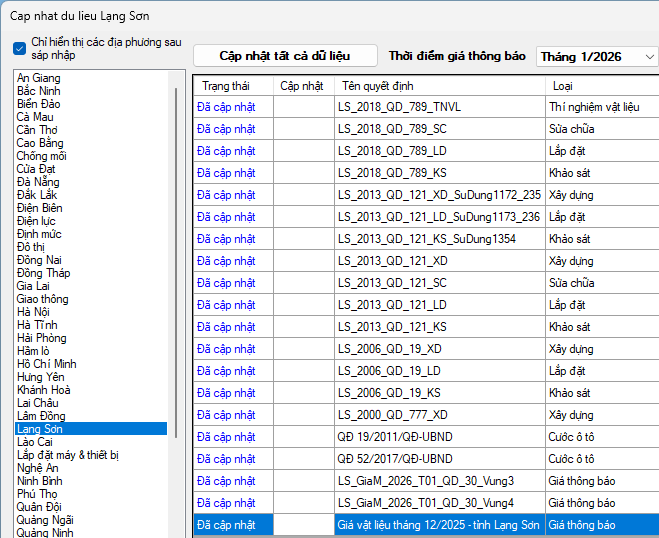Open the 'Tháng 1/2026' price period dropdown
Screen dimensions: 659x538
click(596, 57)
